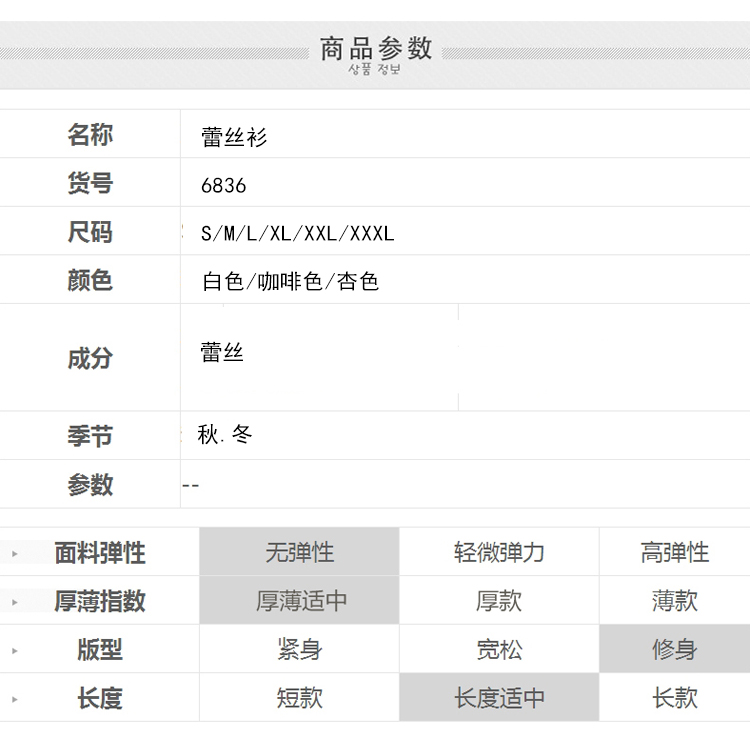Click the small triangle beside 长度

pyautogui.click(x=15, y=699)
